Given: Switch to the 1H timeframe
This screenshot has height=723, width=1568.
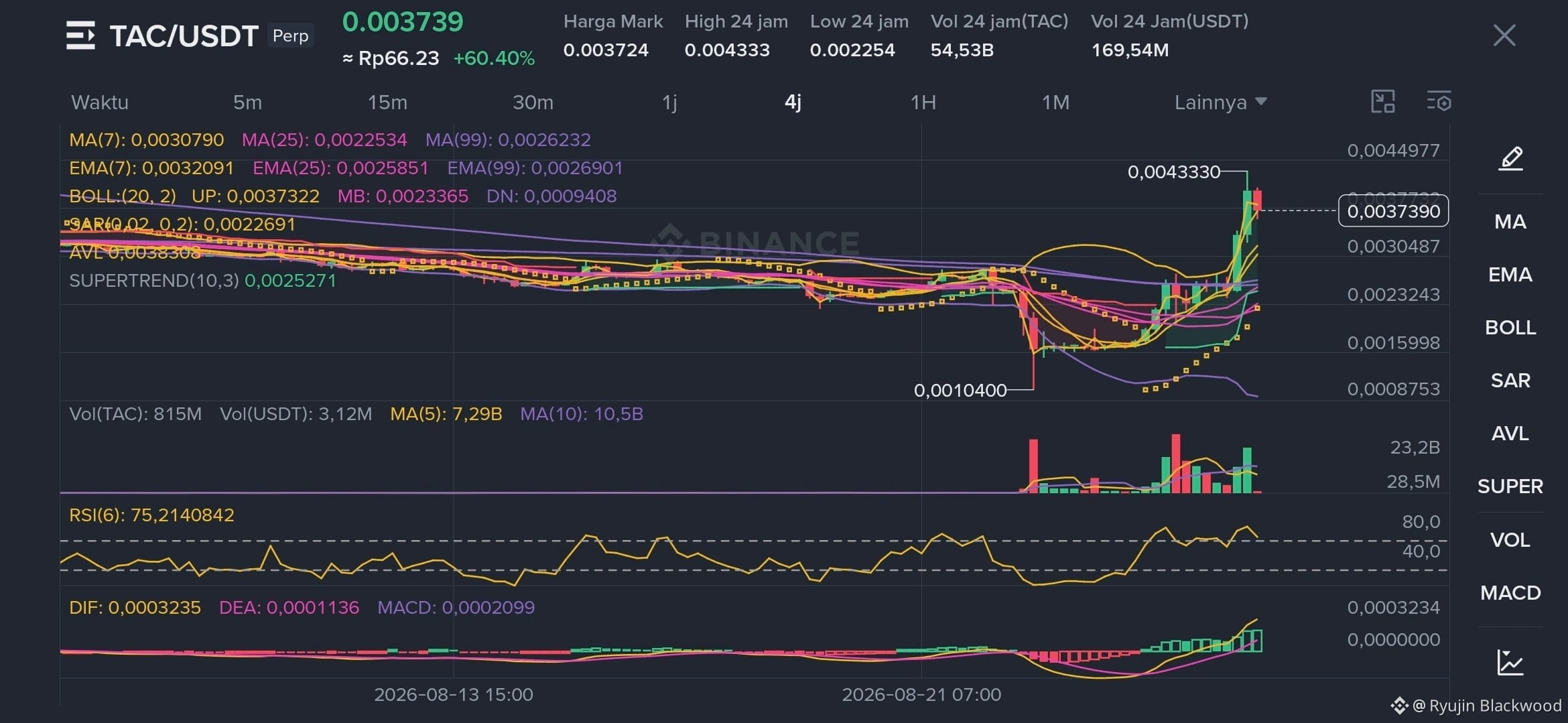Looking at the screenshot, I should pyautogui.click(x=923, y=103).
